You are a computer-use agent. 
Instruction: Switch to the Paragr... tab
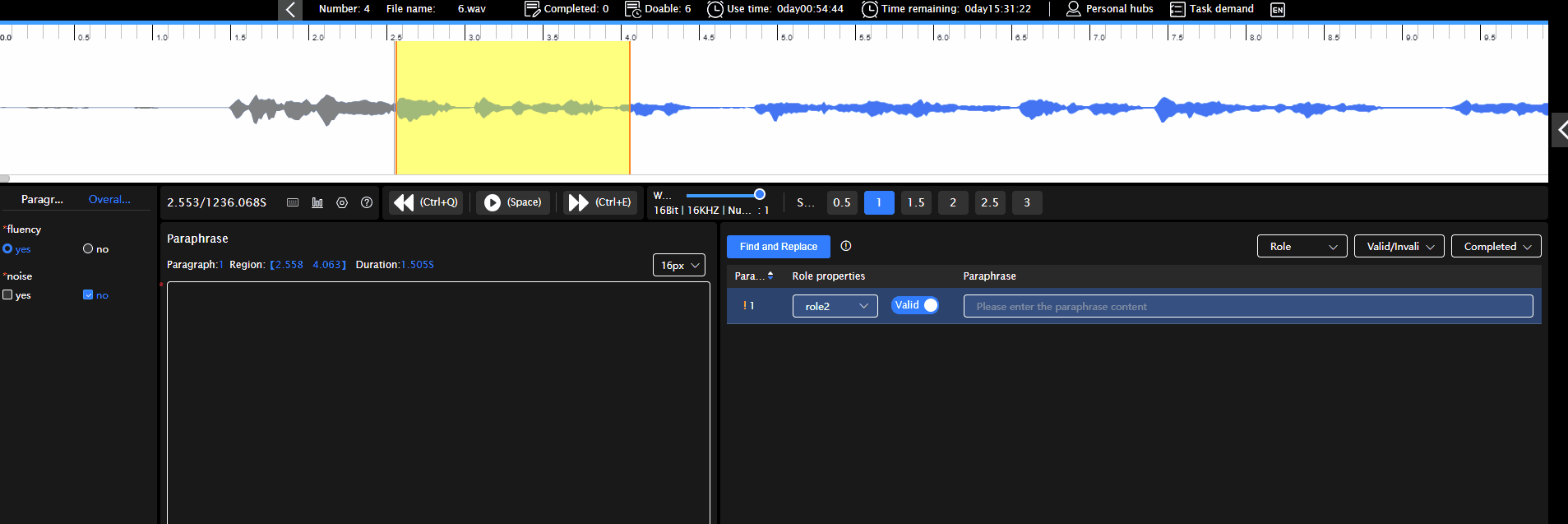(42, 199)
